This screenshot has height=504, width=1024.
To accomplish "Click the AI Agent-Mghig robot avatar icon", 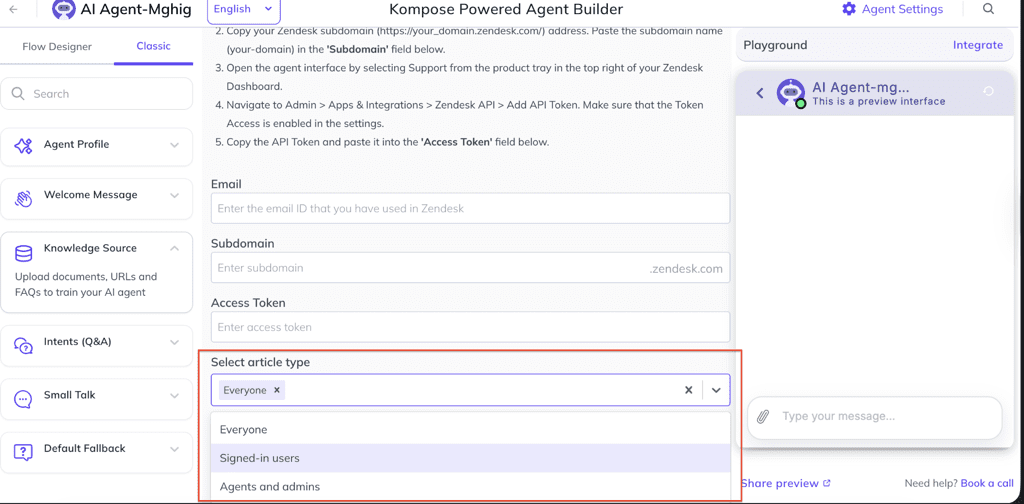I will [x=63, y=10].
